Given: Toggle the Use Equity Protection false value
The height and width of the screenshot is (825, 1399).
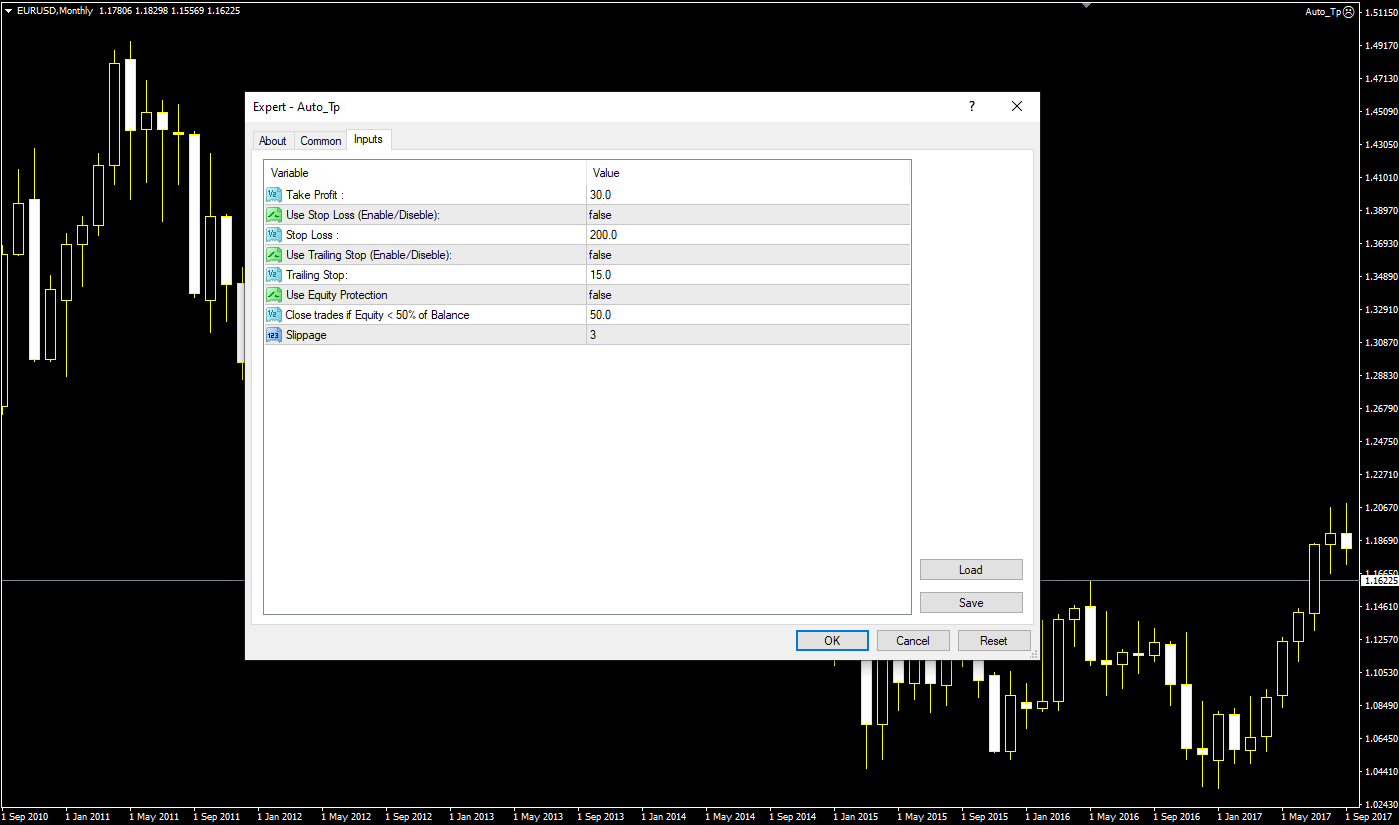Looking at the screenshot, I should pyautogui.click(x=600, y=295).
